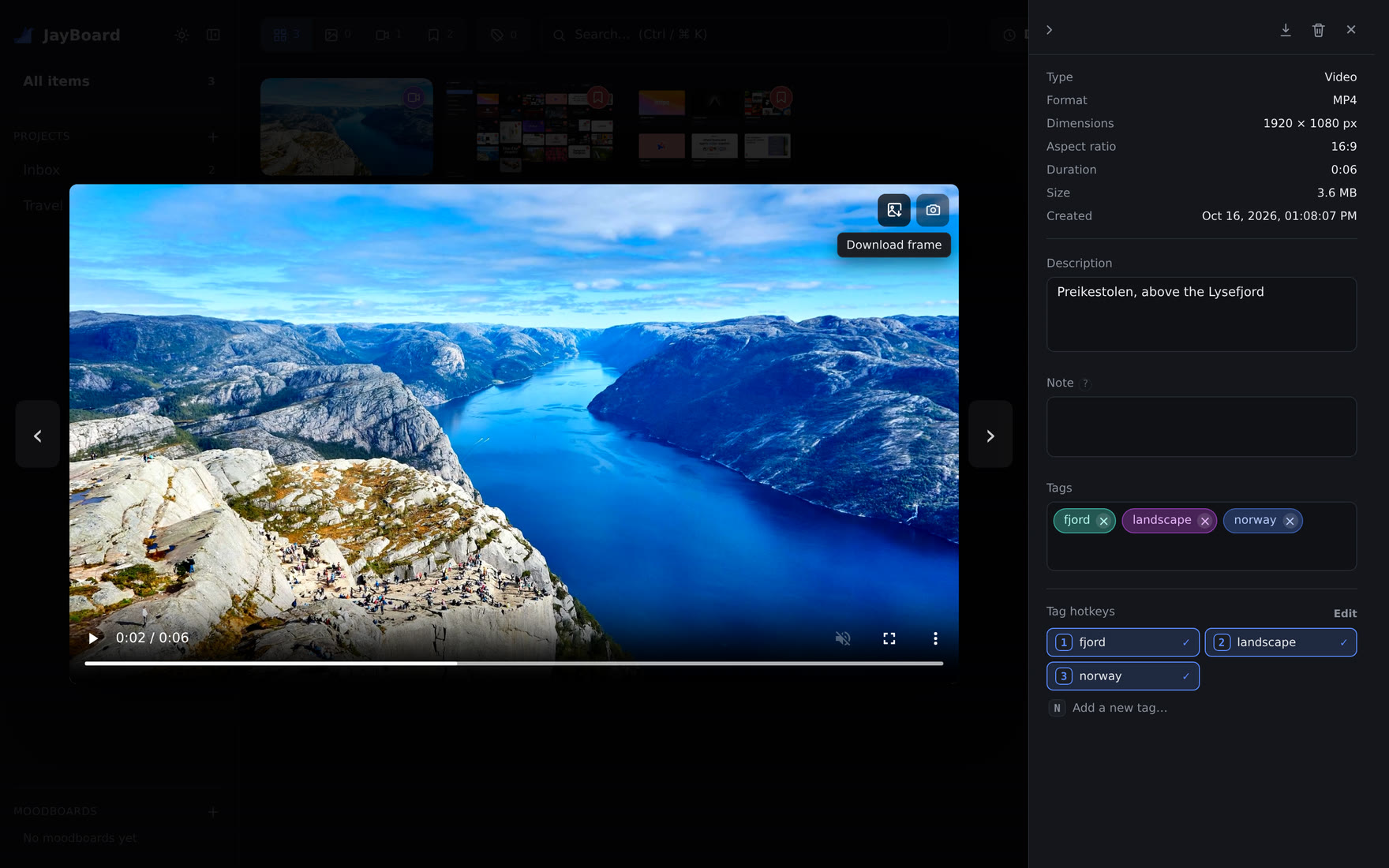The height and width of the screenshot is (868, 1389).
Task: Open the fjord video thumbnail in grid
Action: 346,126
